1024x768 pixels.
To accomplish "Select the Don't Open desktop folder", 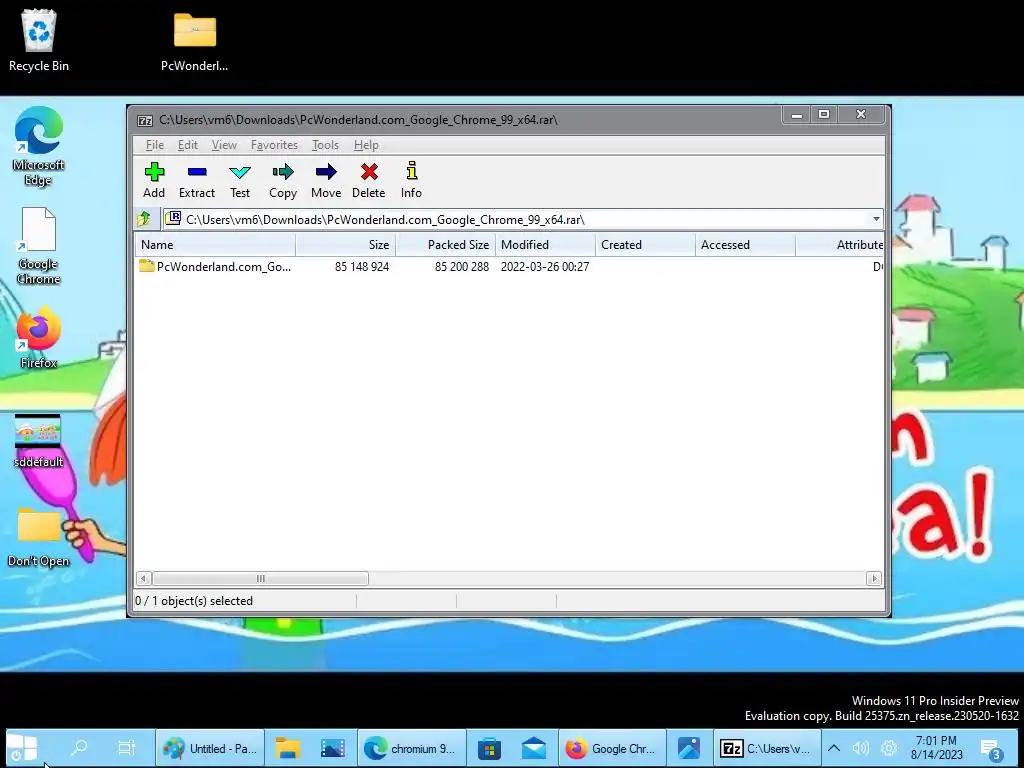I will [39, 537].
